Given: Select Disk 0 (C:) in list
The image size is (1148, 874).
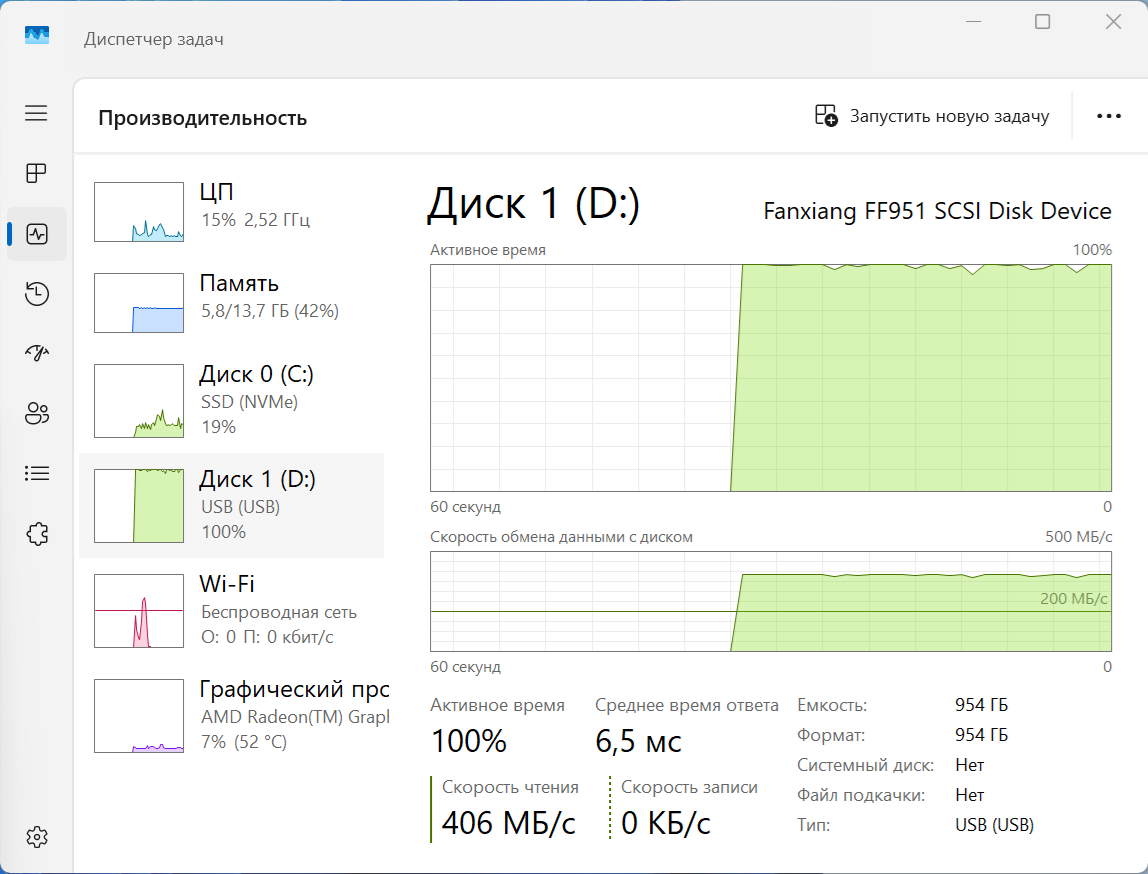Looking at the screenshot, I should coord(231,400).
